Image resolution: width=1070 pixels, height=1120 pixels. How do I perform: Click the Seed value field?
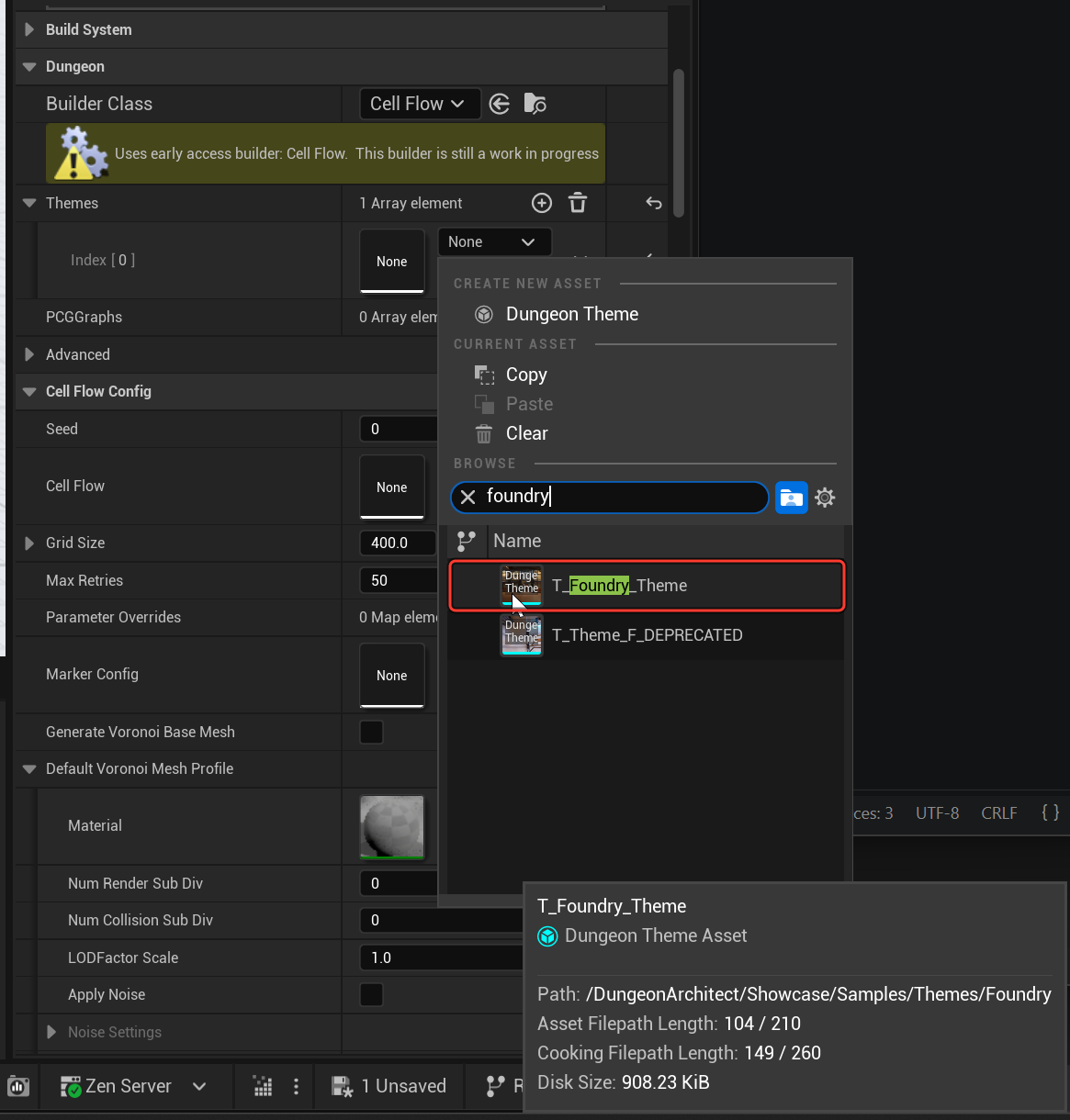(399, 429)
